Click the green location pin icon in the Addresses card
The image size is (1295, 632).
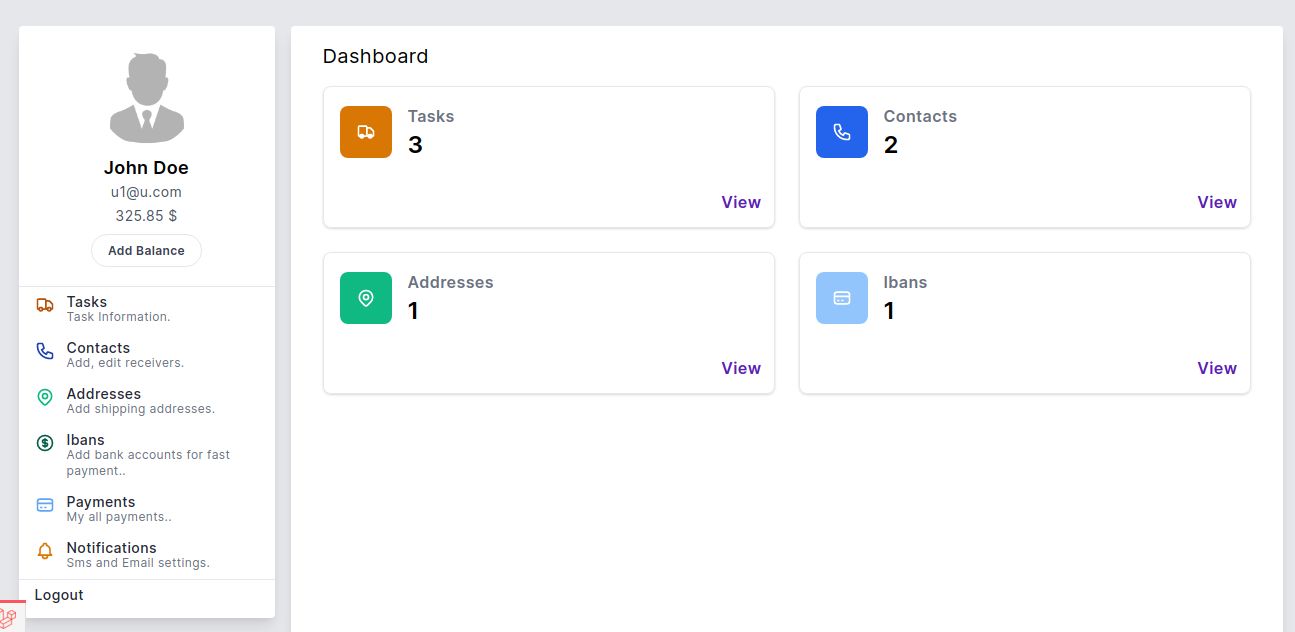tap(366, 298)
